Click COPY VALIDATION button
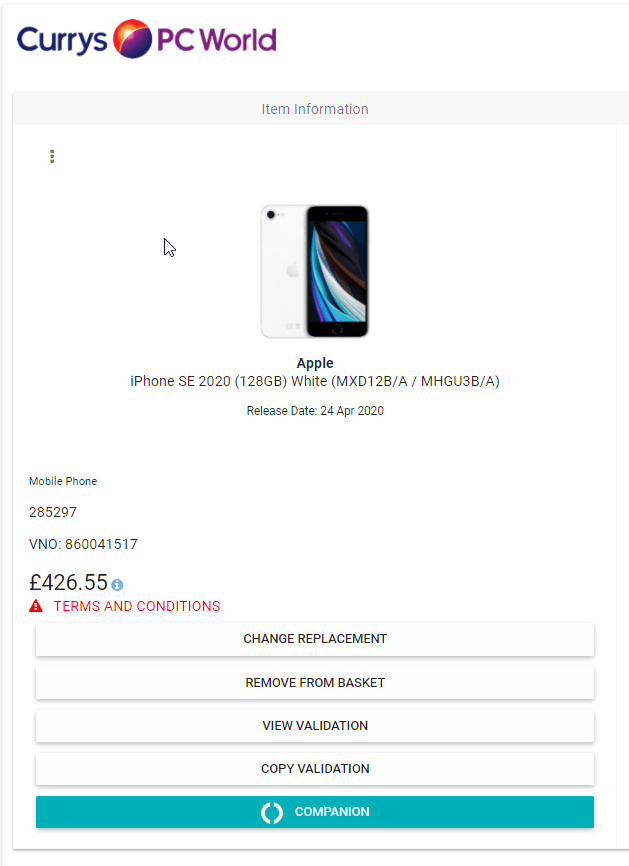This screenshot has width=629, height=866. [315, 769]
